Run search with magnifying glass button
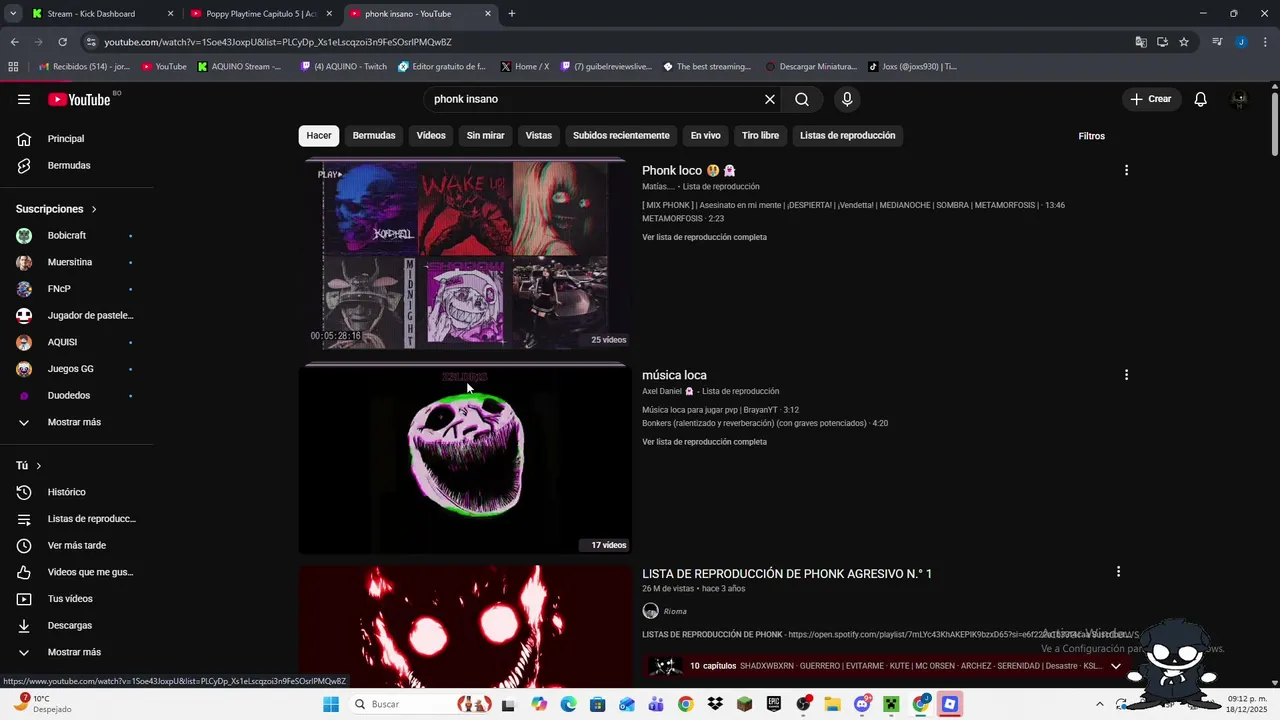1280x720 pixels. coord(802,99)
